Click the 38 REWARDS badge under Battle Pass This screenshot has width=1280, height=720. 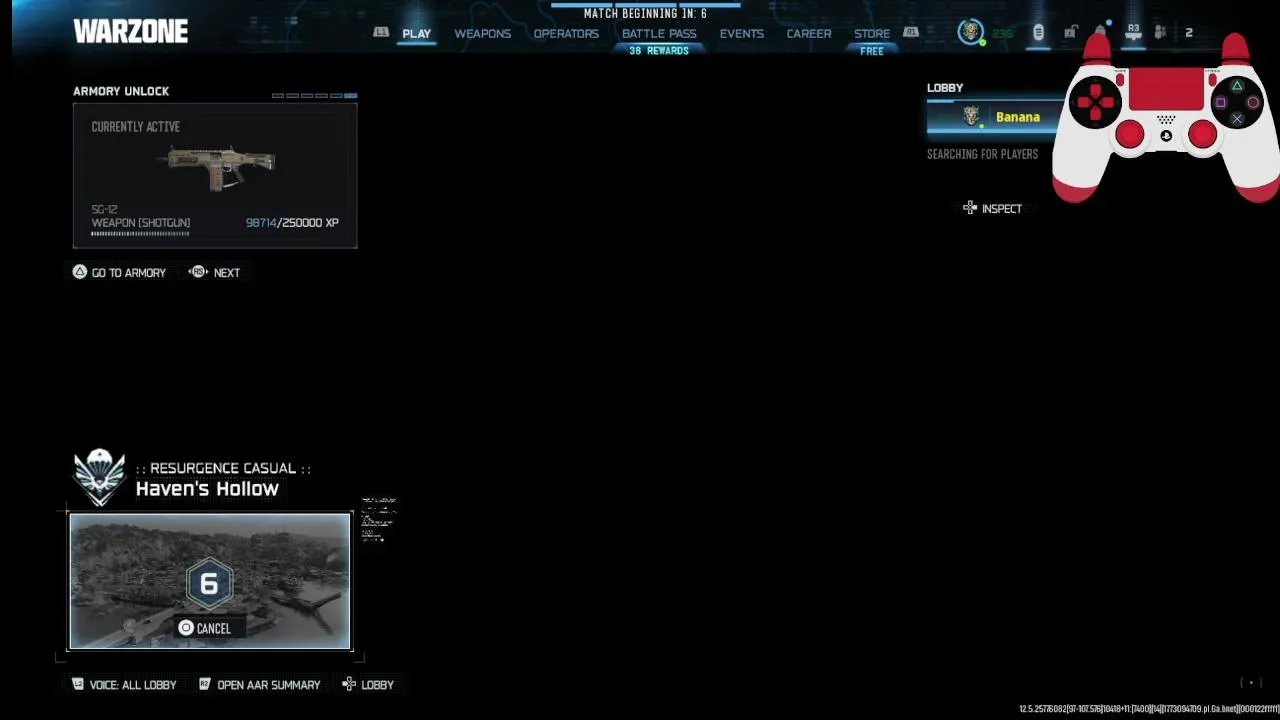point(659,51)
